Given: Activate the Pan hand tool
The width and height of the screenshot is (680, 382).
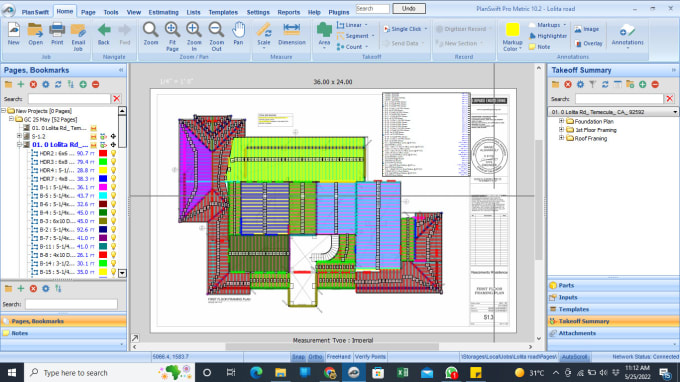Looking at the screenshot, I should [238, 34].
